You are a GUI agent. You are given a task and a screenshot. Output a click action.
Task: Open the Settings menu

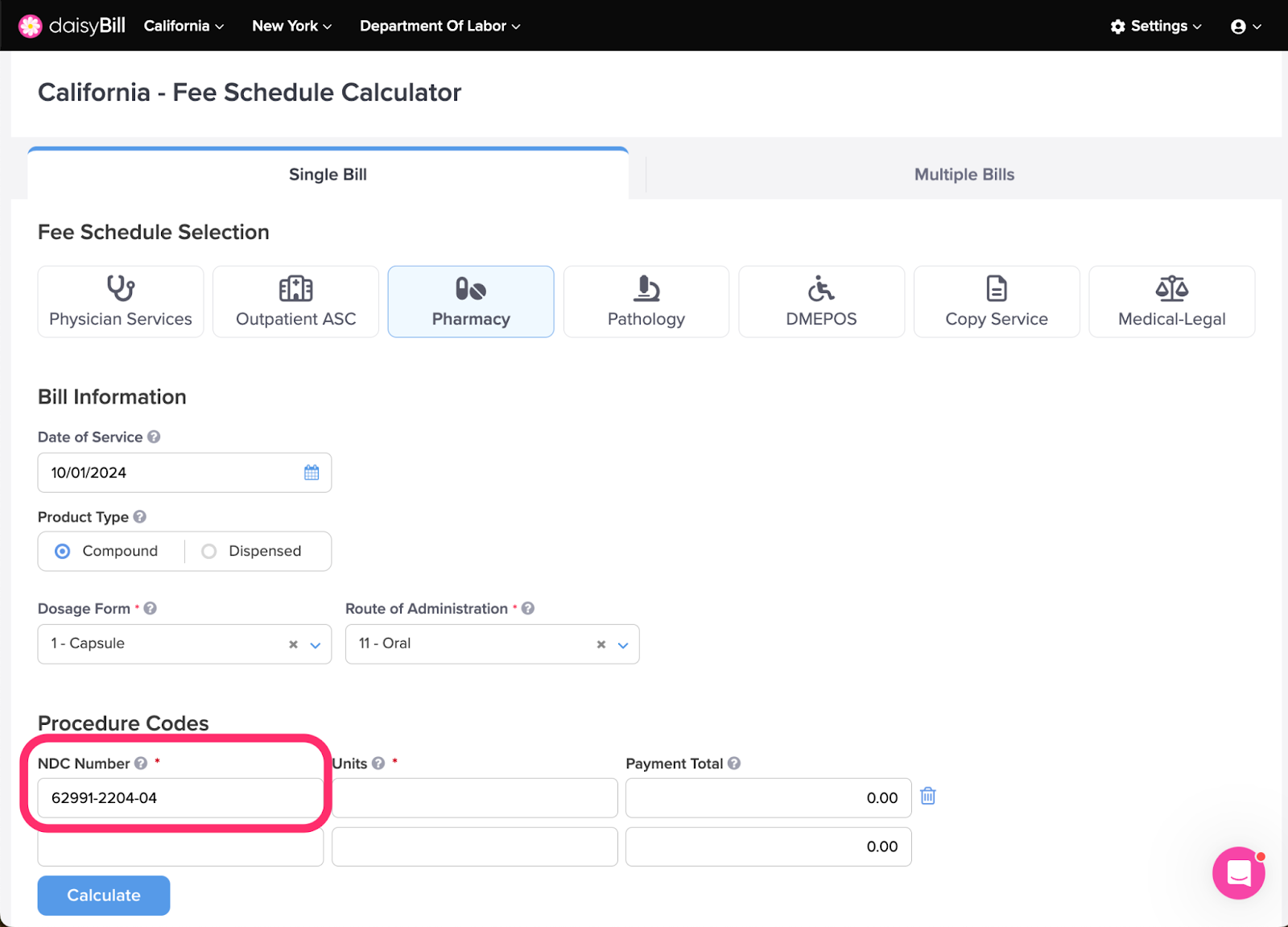coord(1156,26)
